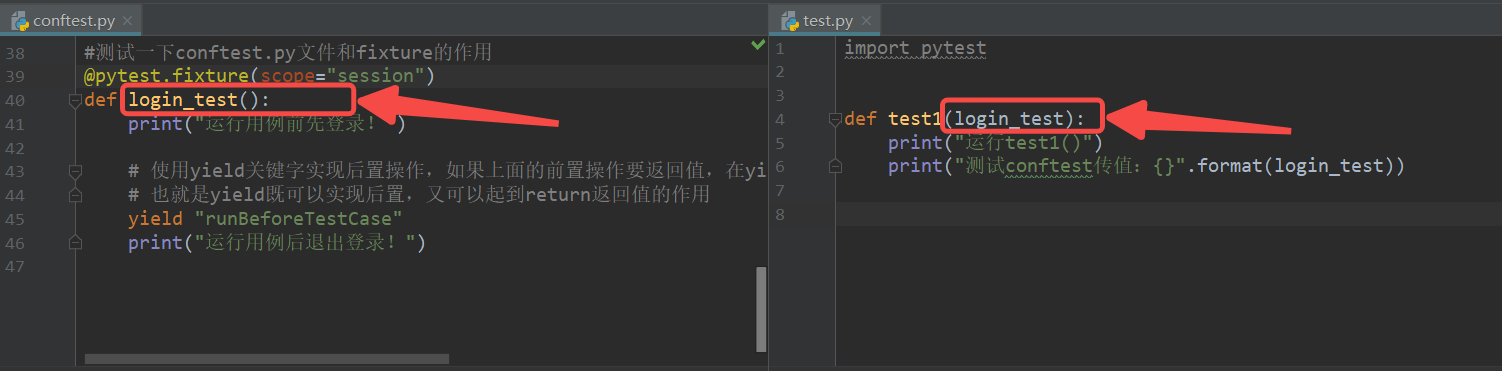Click the horizontal scrollbar under conftest.py

(267, 358)
